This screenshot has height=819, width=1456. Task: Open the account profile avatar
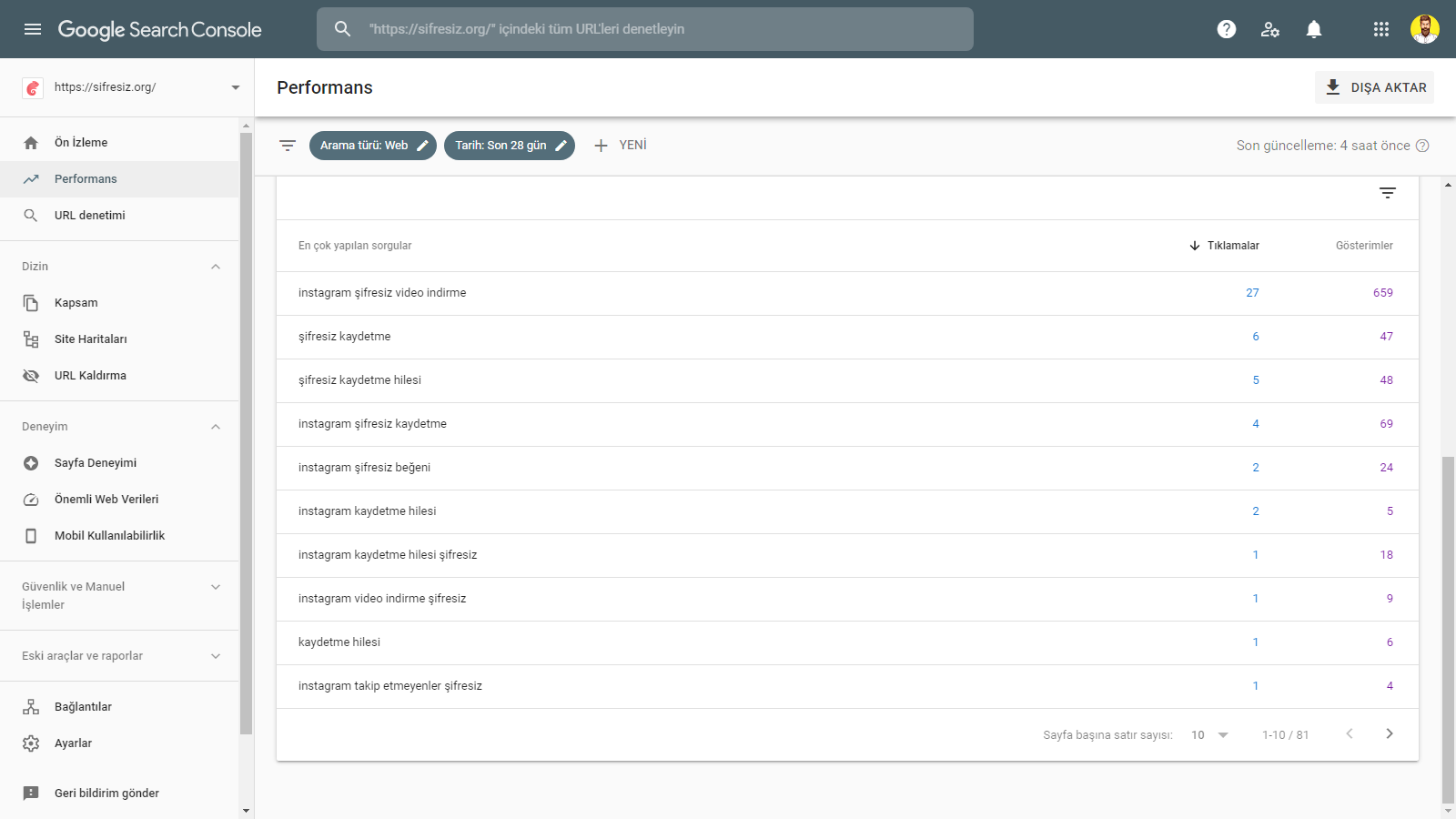(x=1425, y=29)
